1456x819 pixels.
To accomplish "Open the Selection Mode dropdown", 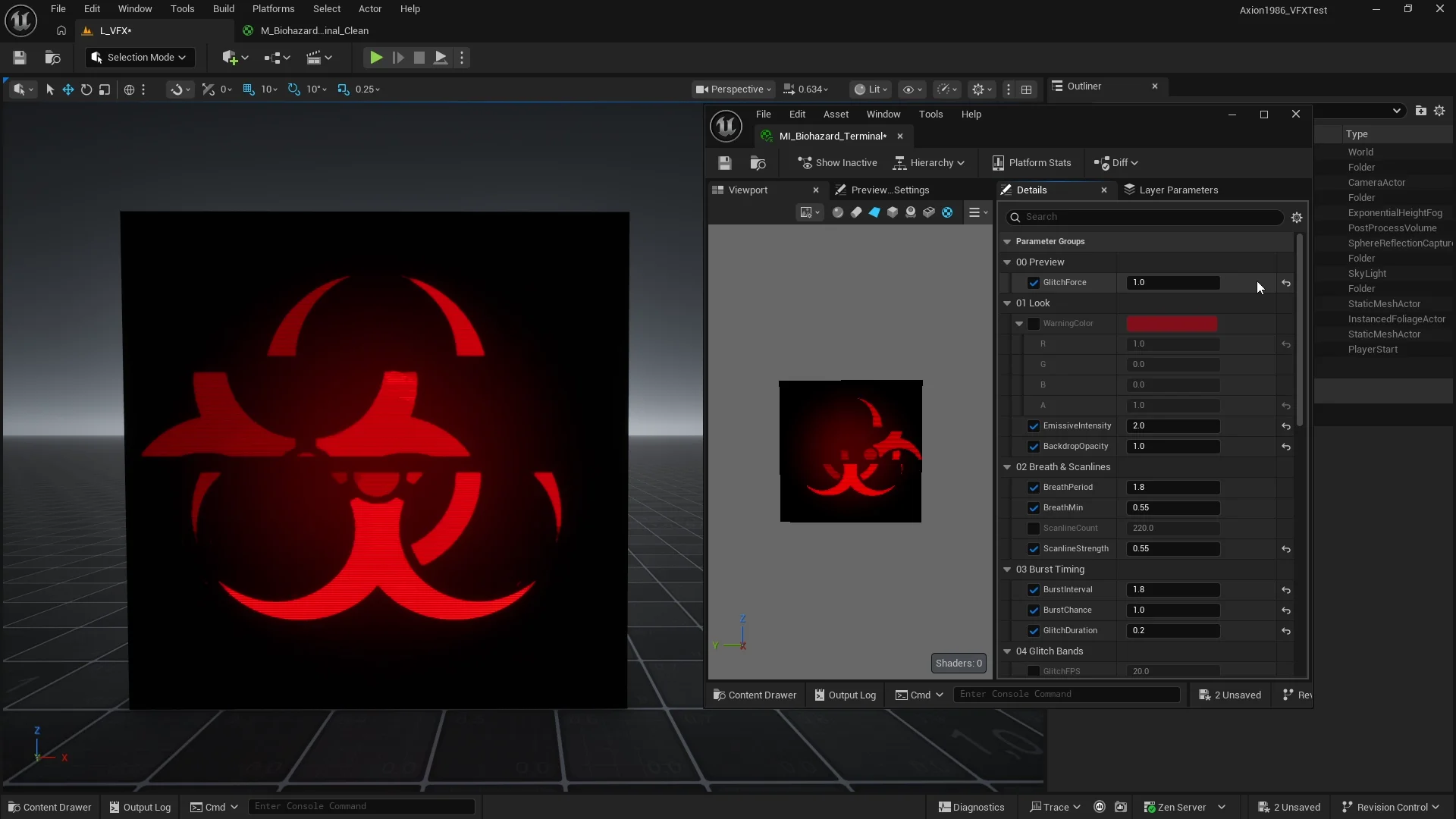I will point(139,58).
